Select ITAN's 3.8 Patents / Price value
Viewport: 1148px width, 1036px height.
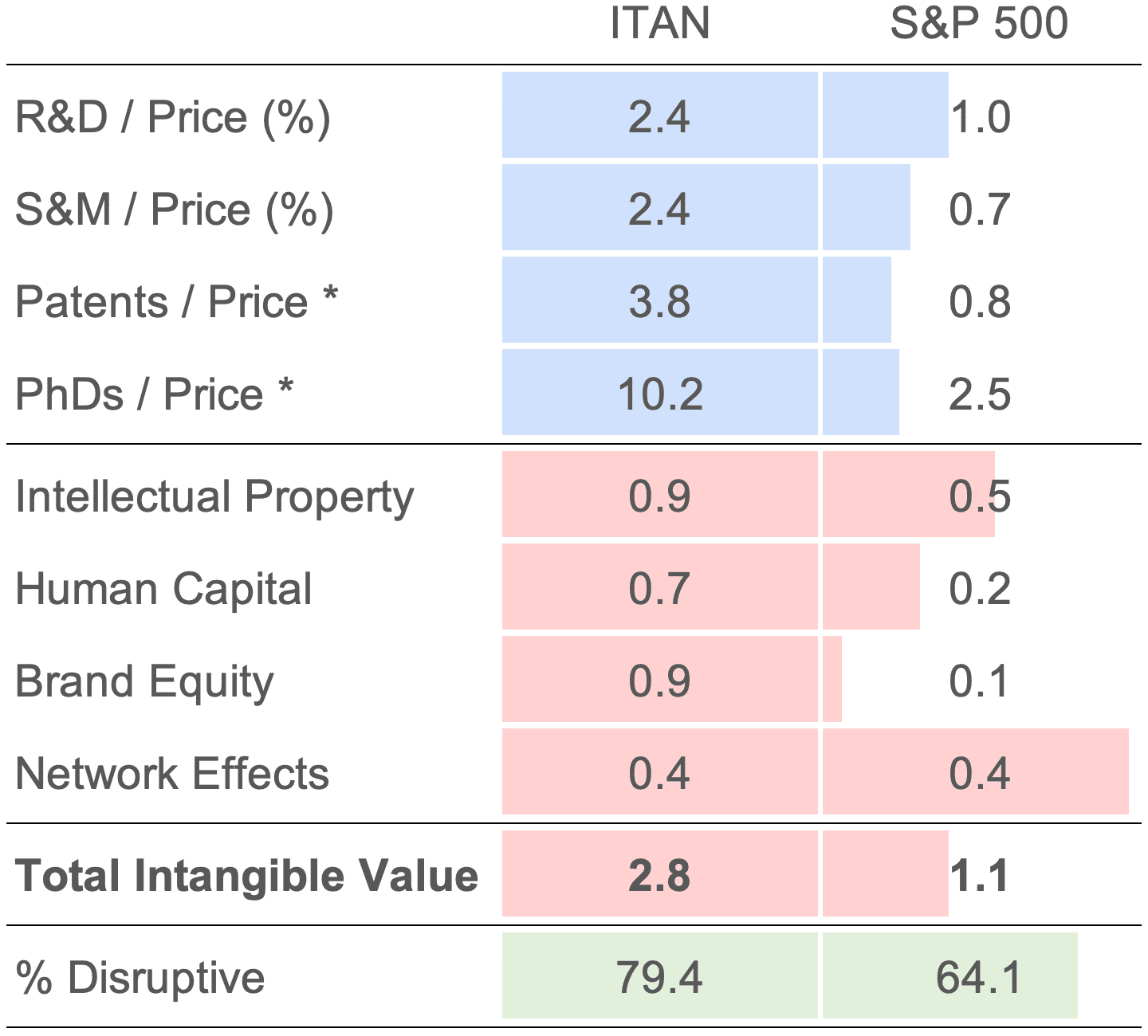[x=659, y=302]
